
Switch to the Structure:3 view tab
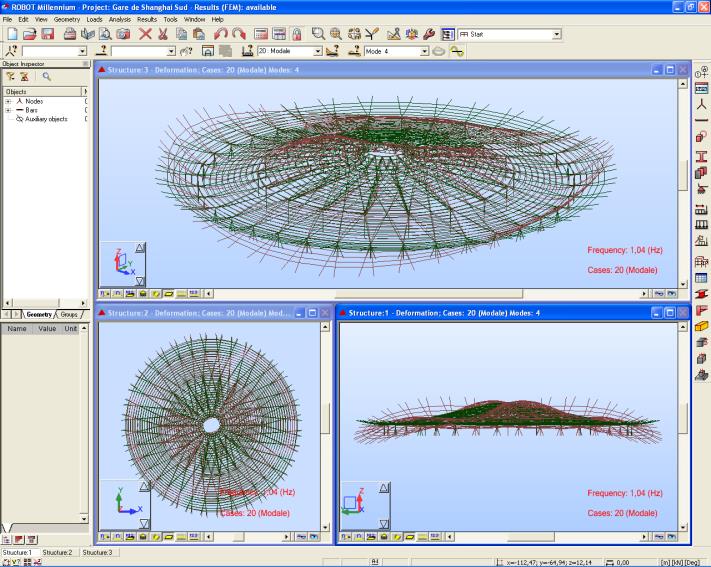(x=97, y=552)
